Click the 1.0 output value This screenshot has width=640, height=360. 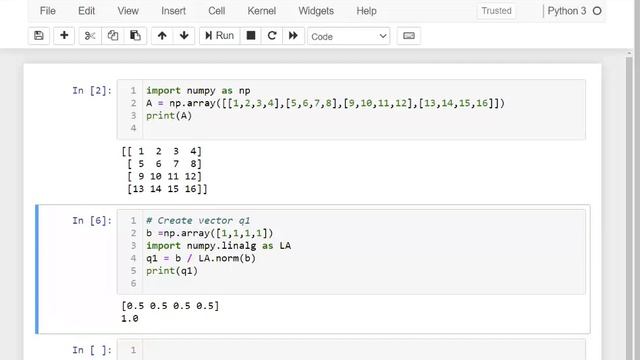pyautogui.click(x=130, y=318)
